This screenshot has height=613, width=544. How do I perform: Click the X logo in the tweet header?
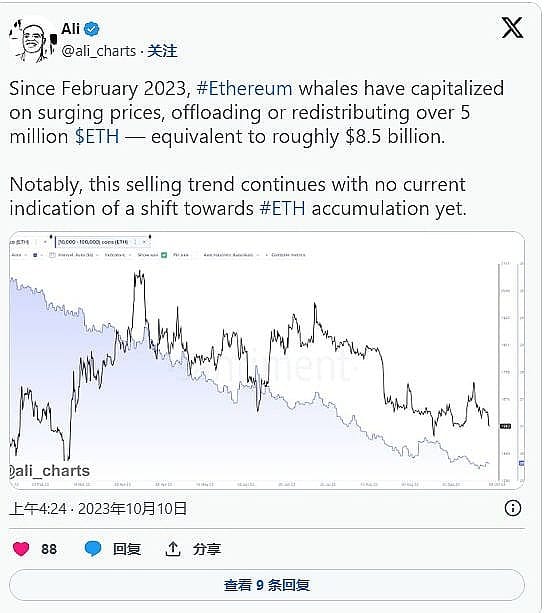click(x=512, y=28)
